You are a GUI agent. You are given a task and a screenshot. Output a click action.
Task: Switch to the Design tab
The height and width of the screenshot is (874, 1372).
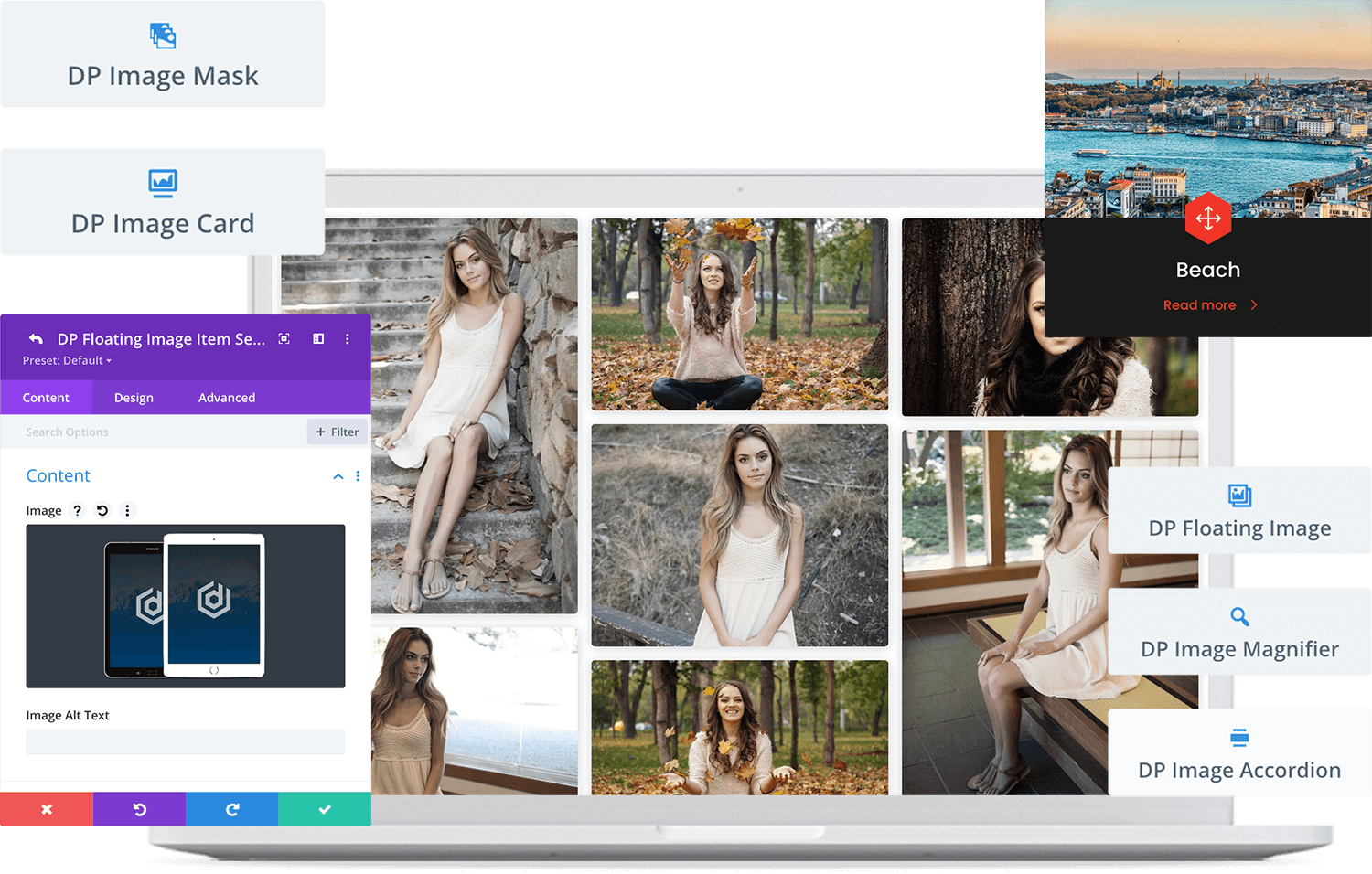134,398
